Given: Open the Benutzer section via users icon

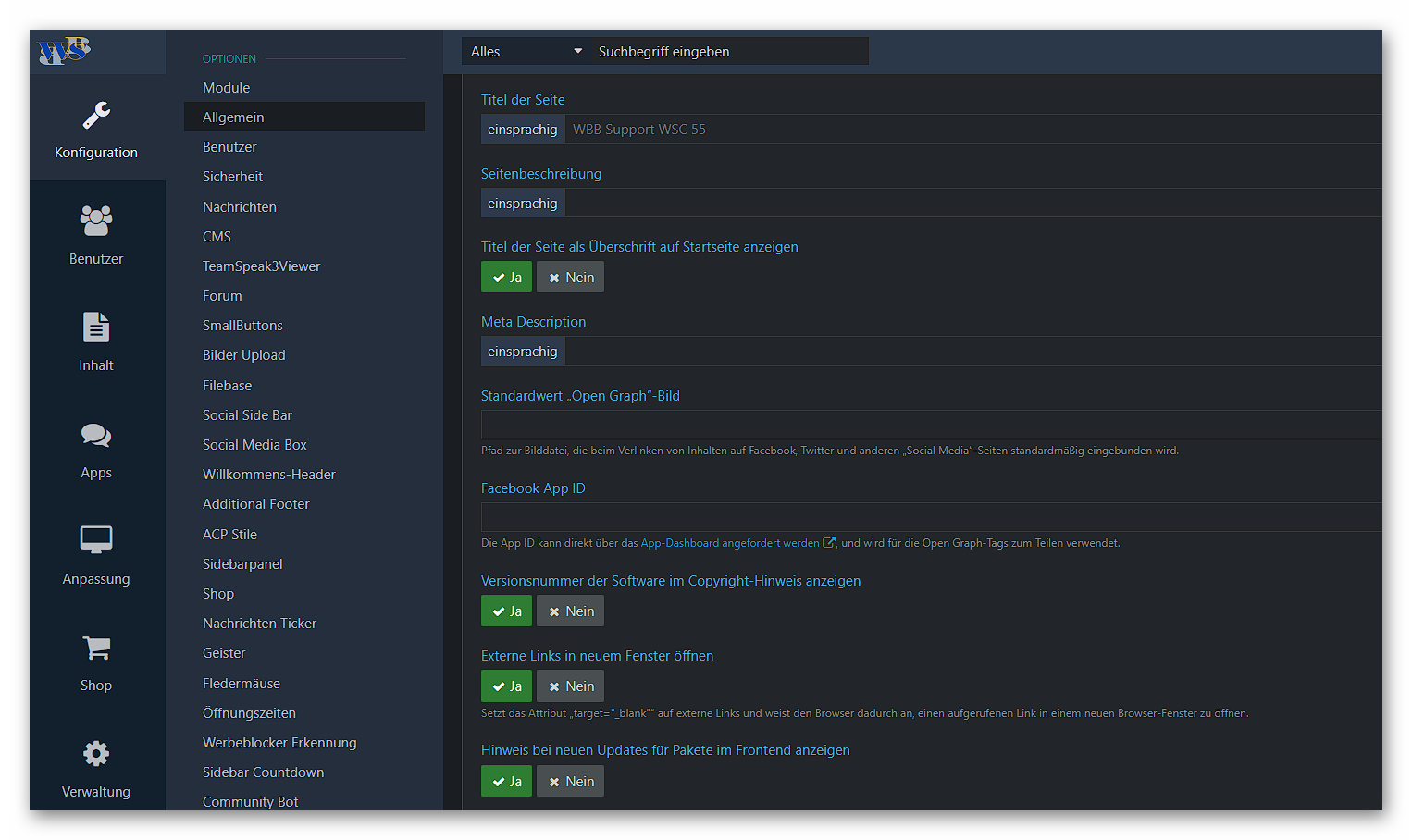Looking at the screenshot, I should [x=96, y=222].
